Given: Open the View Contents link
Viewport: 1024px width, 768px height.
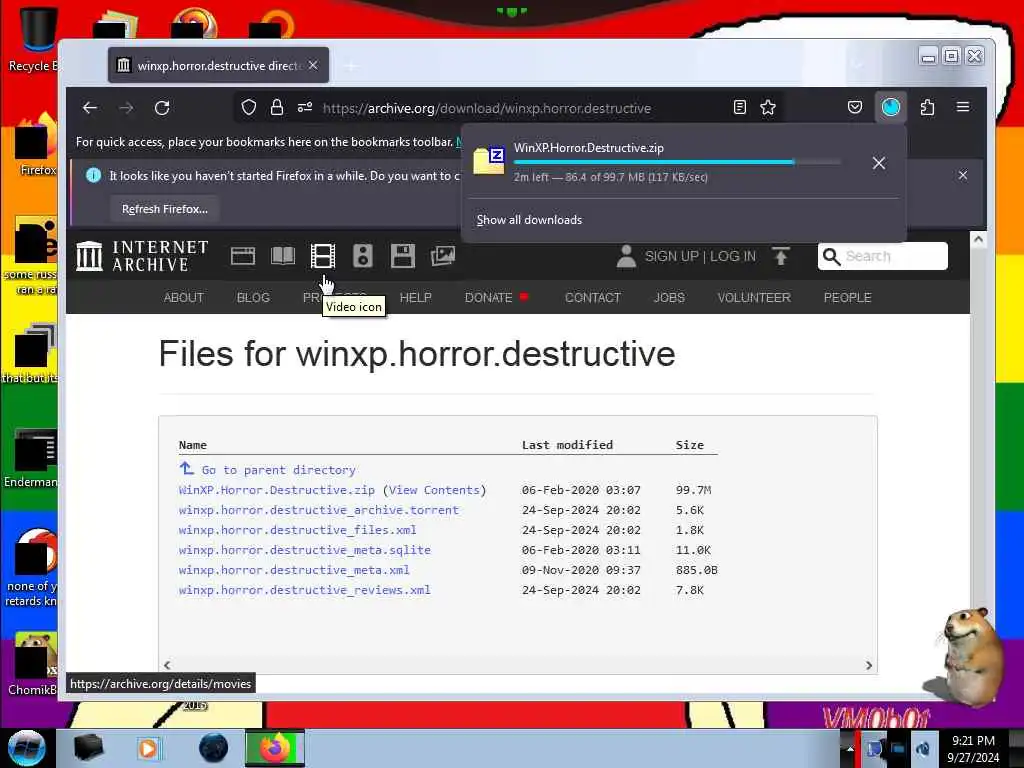Looking at the screenshot, I should tap(434, 490).
